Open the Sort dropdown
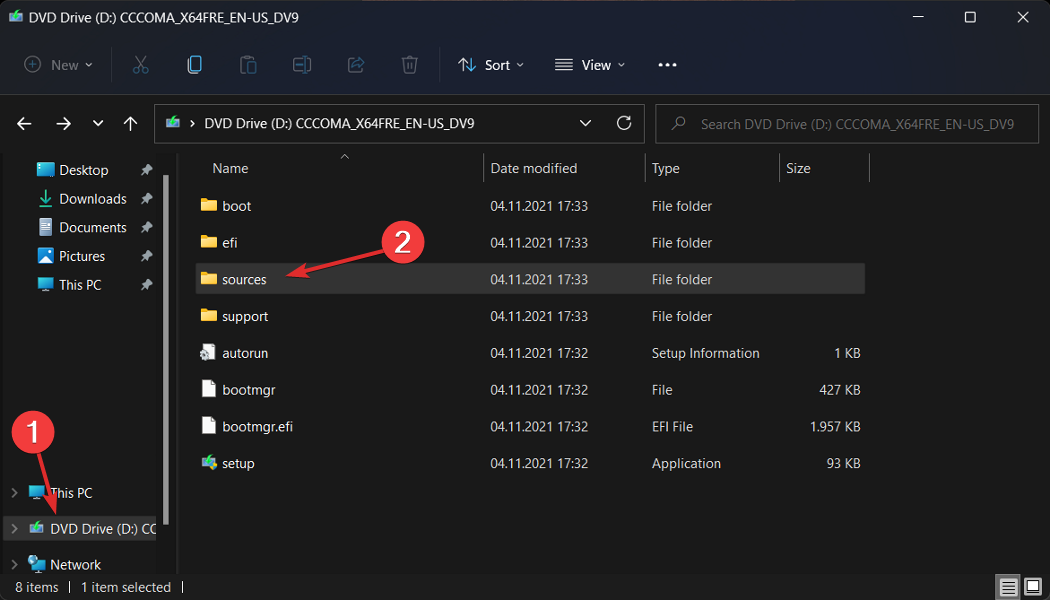The height and width of the screenshot is (600, 1050). (x=491, y=64)
